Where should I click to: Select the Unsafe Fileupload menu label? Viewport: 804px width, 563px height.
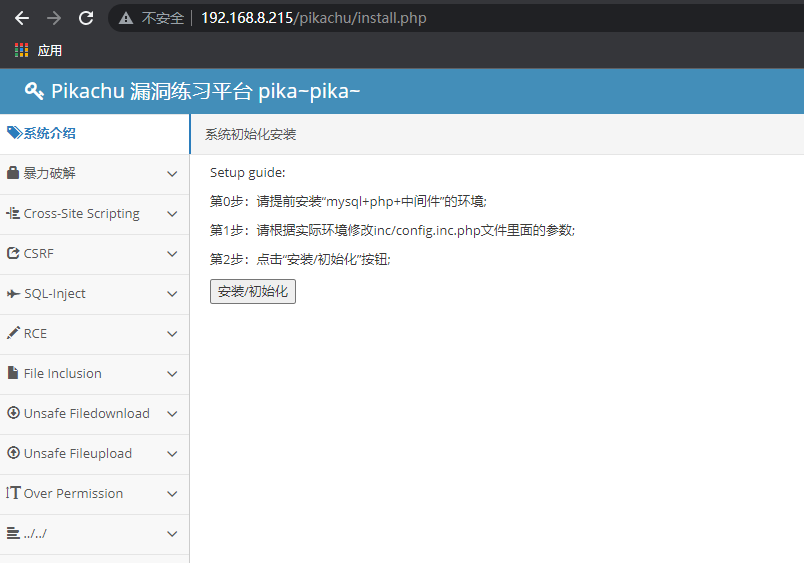coord(78,453)
